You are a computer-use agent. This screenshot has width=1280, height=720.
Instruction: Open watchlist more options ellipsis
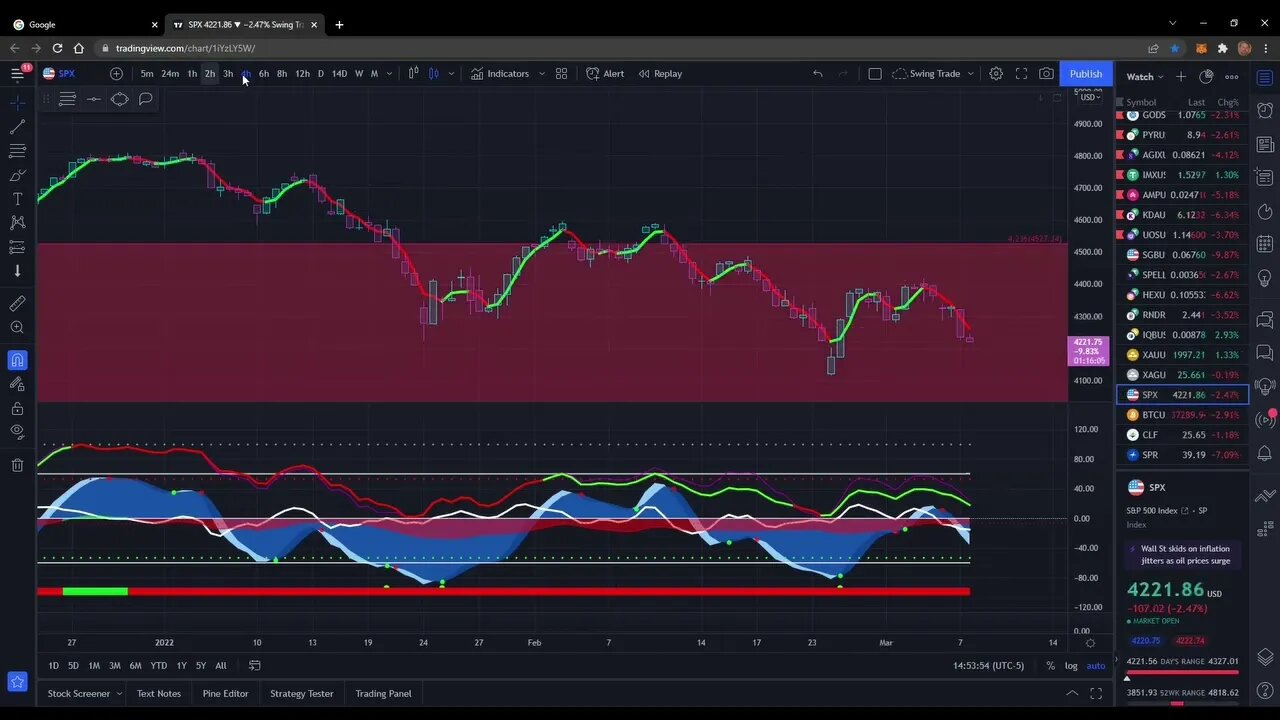point(1232,76)
